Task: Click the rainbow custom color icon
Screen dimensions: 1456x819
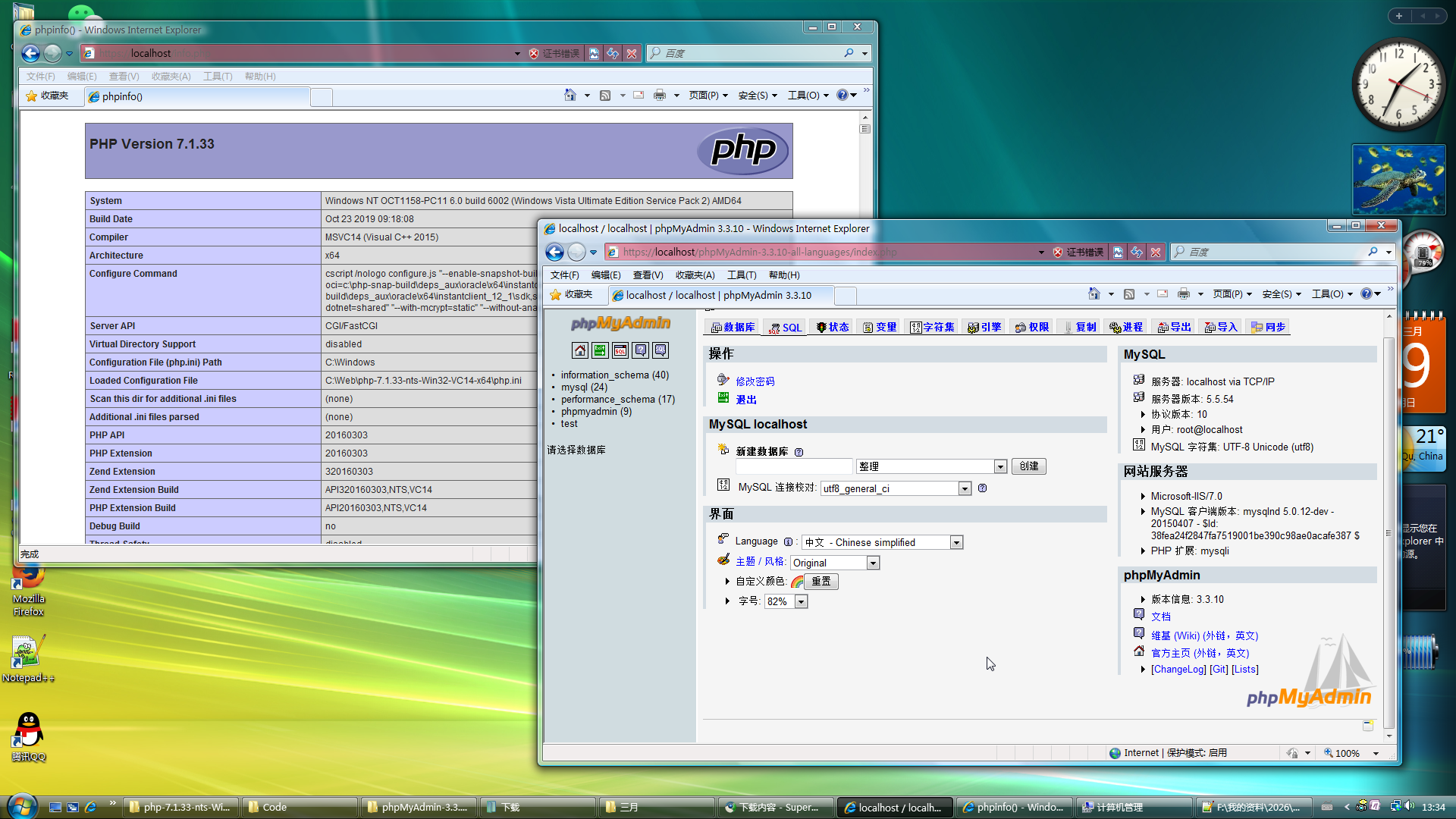Action: pos(797,582)
